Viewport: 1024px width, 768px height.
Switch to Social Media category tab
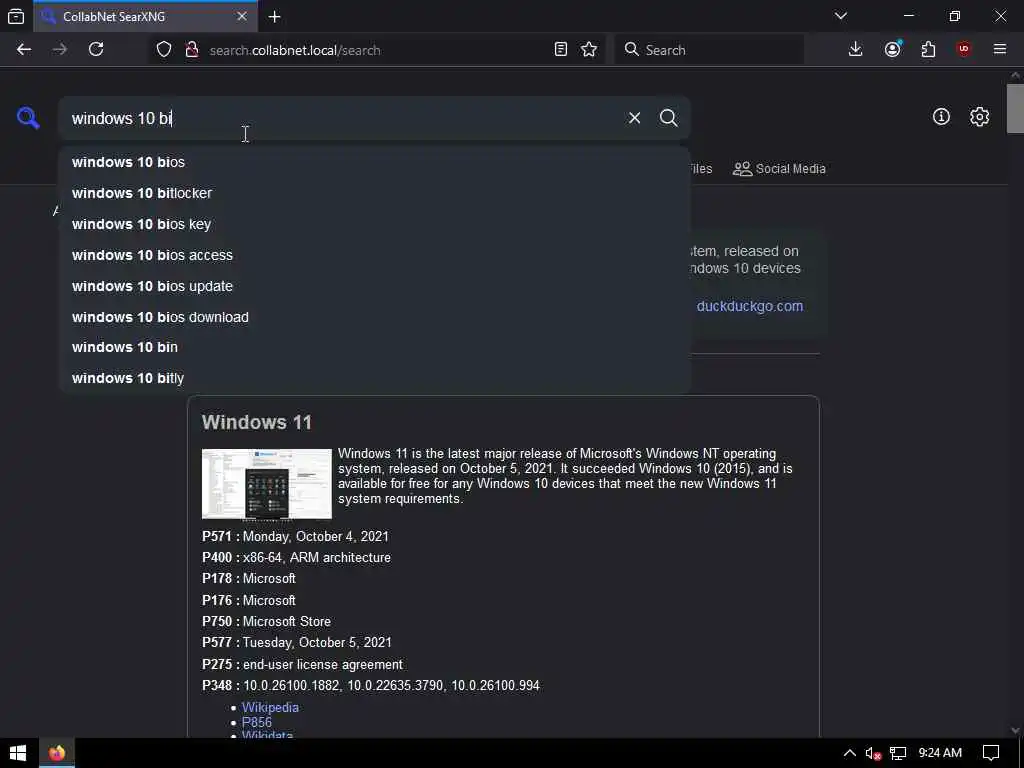coord(779,168)
